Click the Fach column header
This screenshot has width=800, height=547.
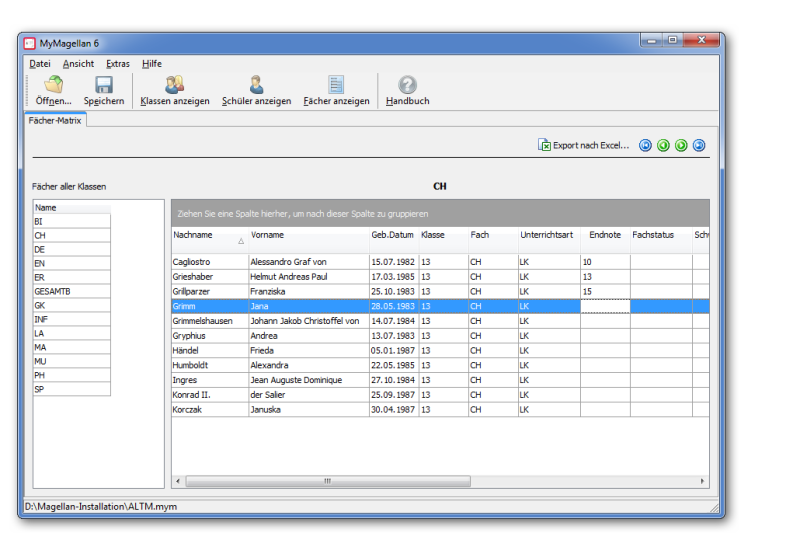click(493, 239)
